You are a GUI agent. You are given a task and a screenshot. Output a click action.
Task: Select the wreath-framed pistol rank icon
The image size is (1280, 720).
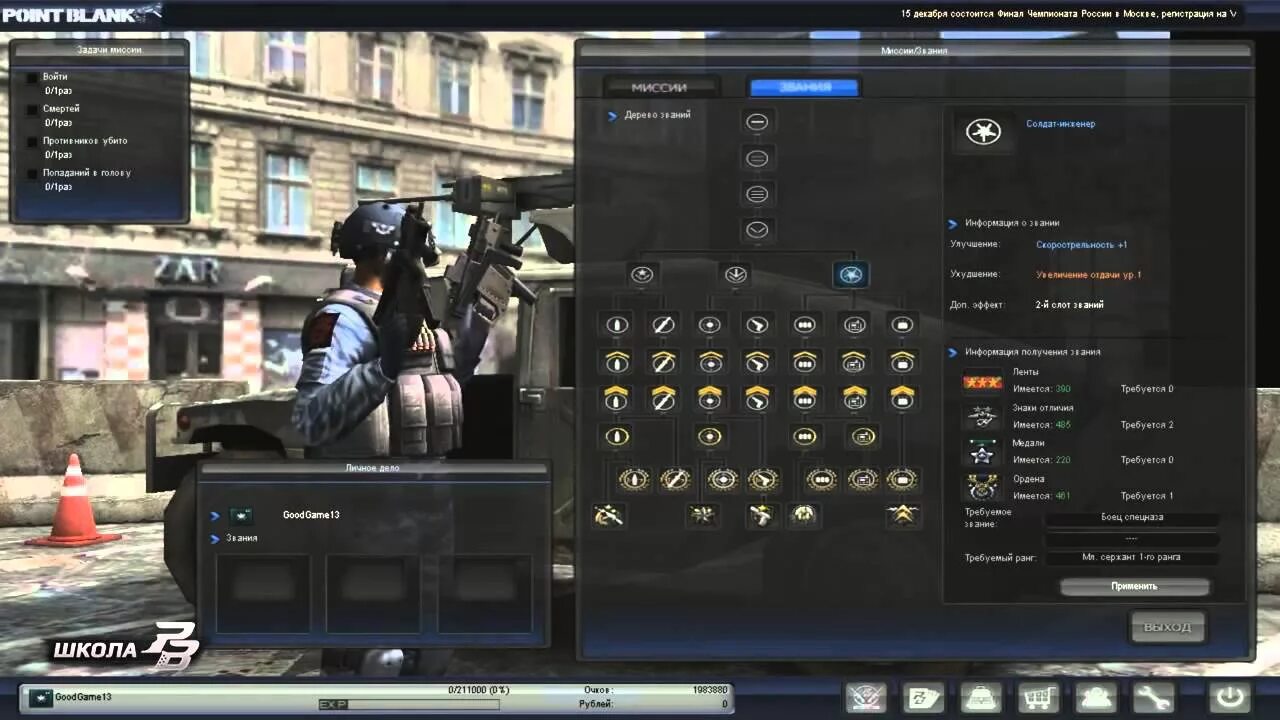763,479
